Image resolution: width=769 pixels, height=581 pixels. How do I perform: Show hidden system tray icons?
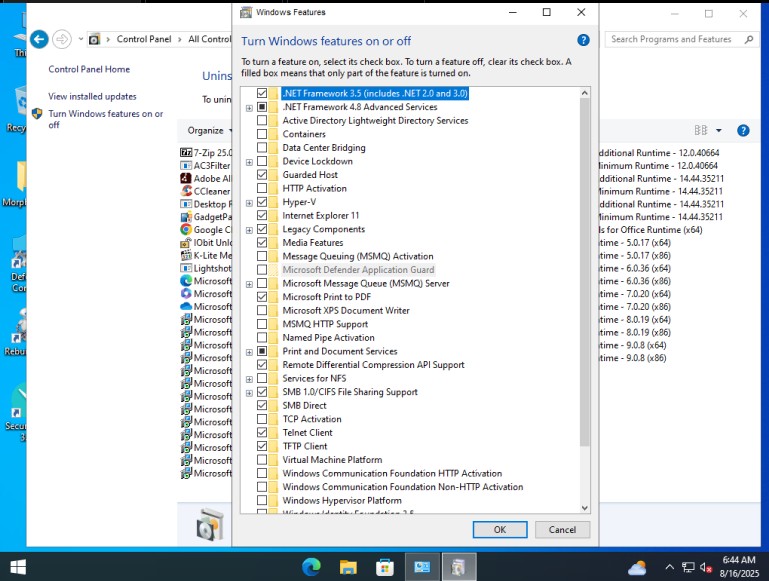669,567
